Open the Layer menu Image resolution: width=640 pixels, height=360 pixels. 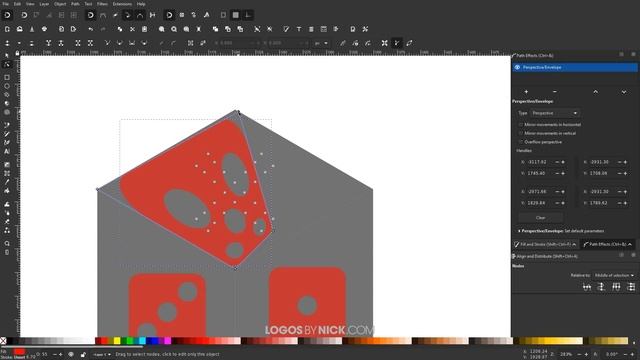tap(44, 4)
